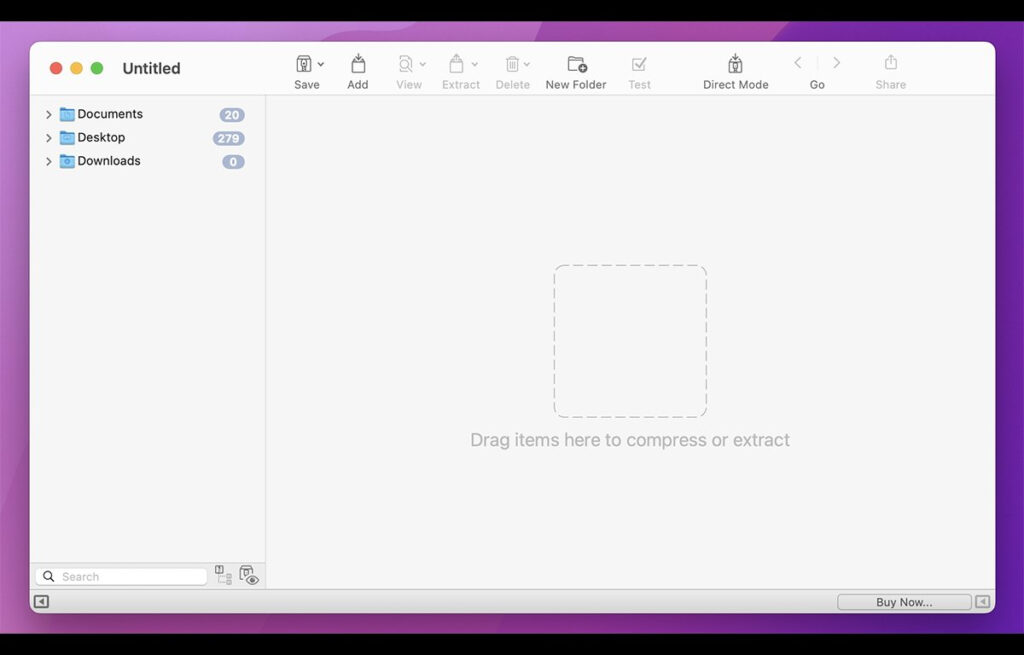Click the Save archive icon
This screenshot has width=1024, height=655.
point(304,64)
